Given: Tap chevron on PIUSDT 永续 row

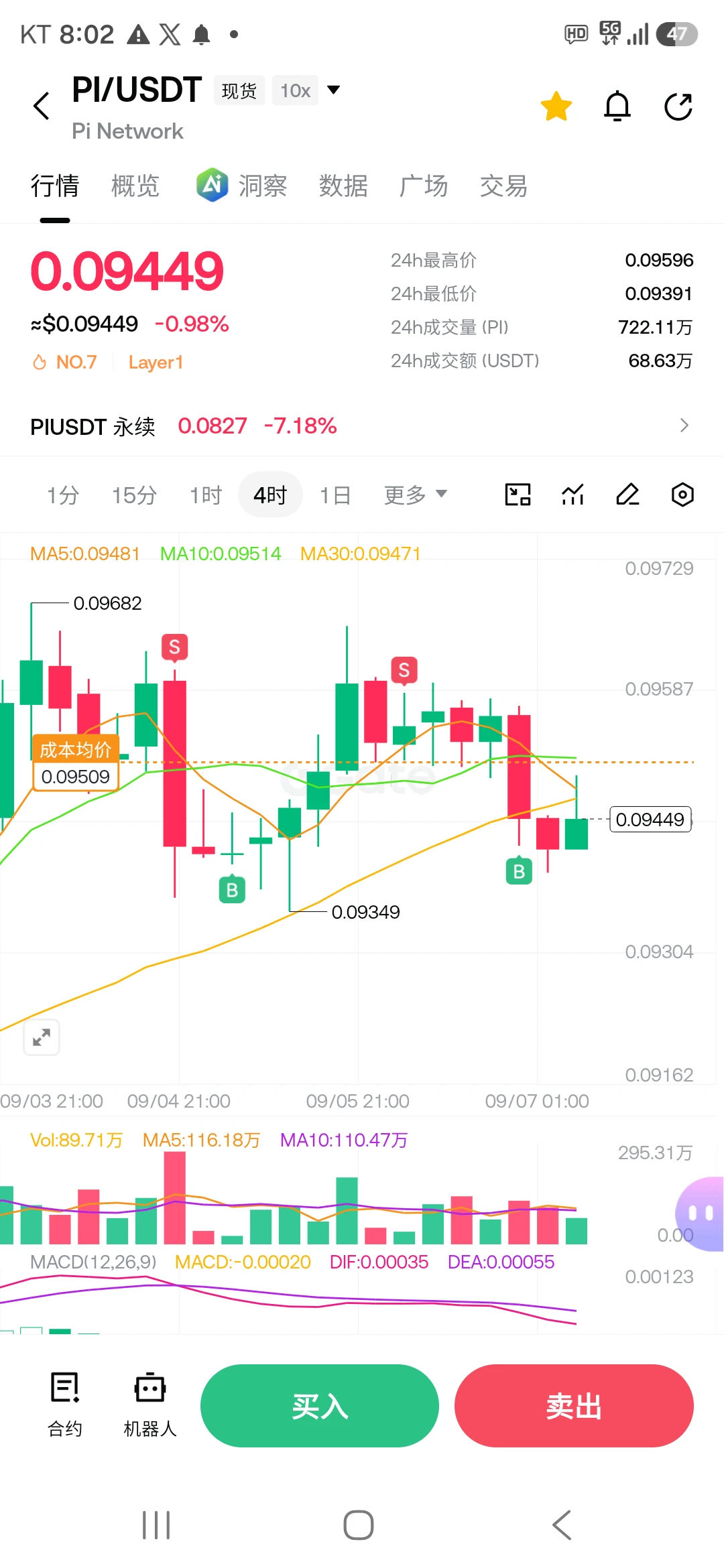Looking at the screenshot, I should coord(684,426).
